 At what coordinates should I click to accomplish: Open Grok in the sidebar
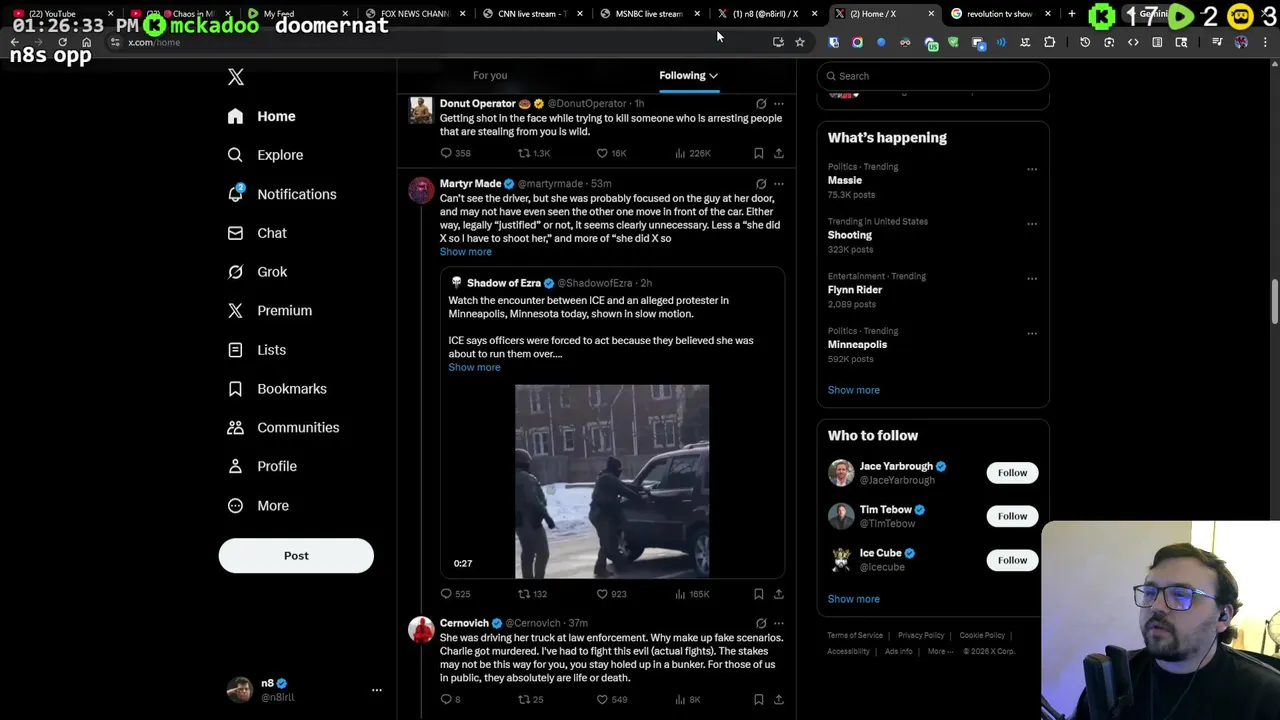click(x=257, y=272)
